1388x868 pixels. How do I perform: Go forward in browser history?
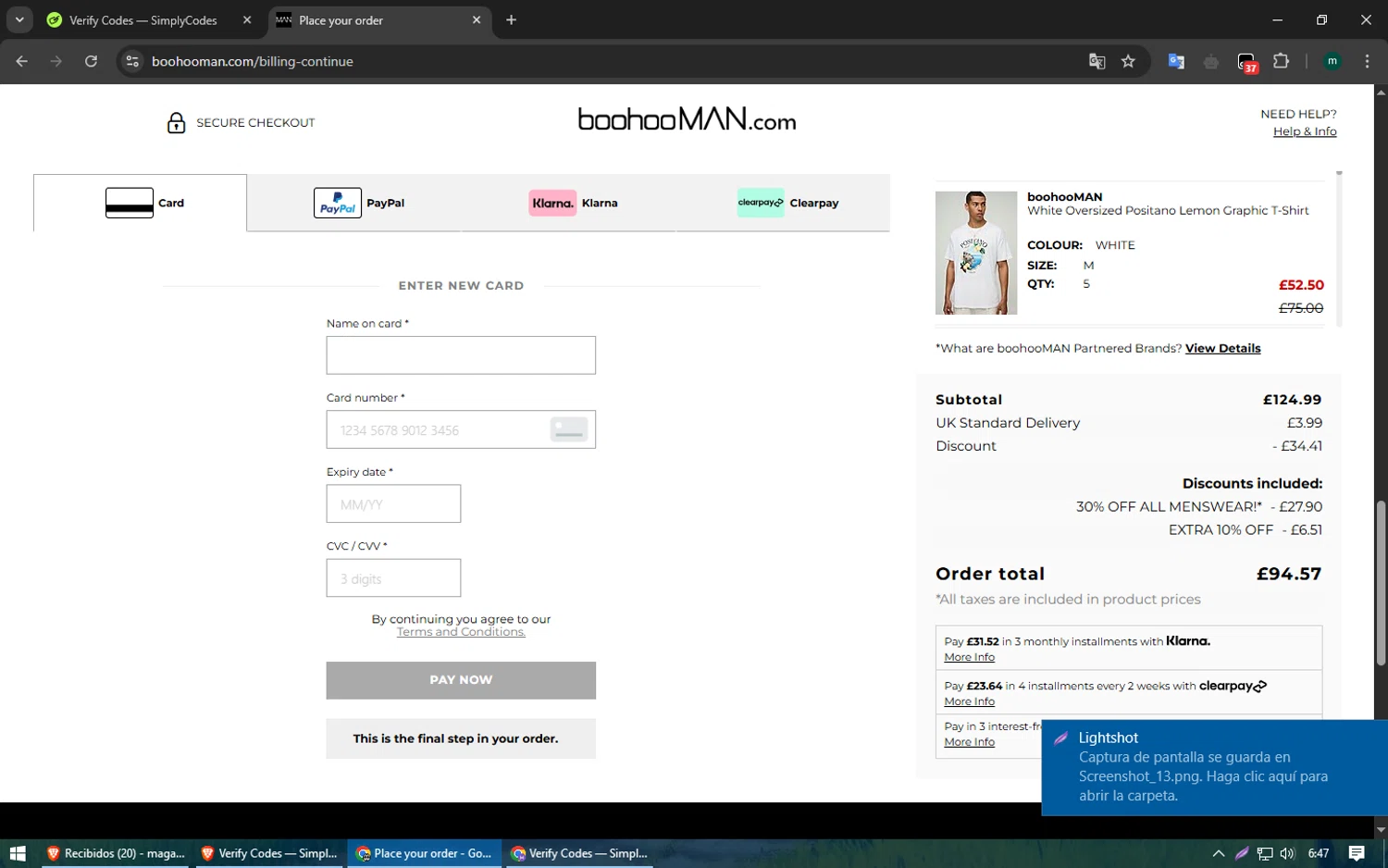click(x=56, y=61)
